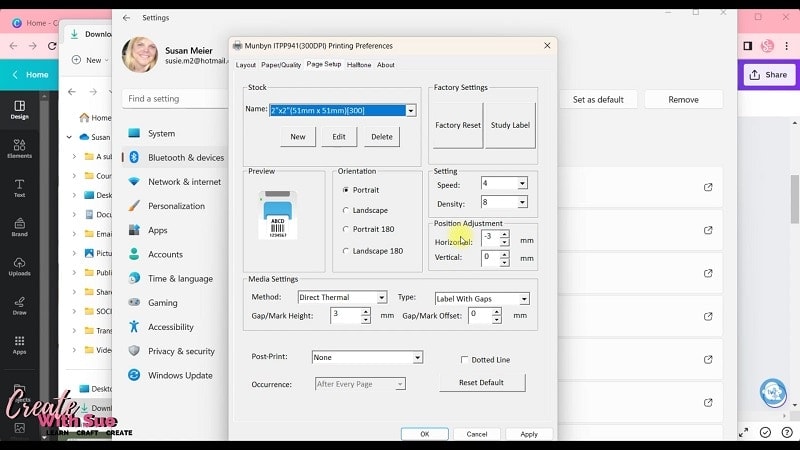Open the Density dropdown

click(x=522, y=203)
